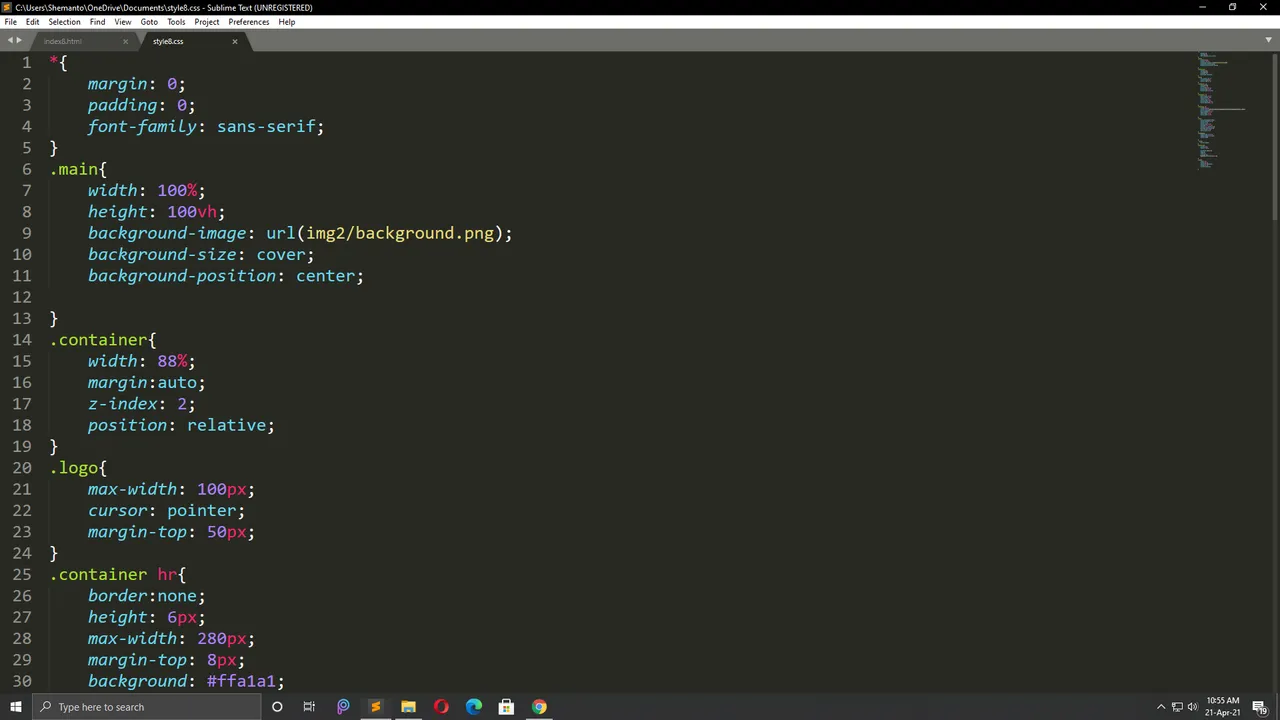Close the style8.css tab
The image size is (1280, 720).
[235, 41]
